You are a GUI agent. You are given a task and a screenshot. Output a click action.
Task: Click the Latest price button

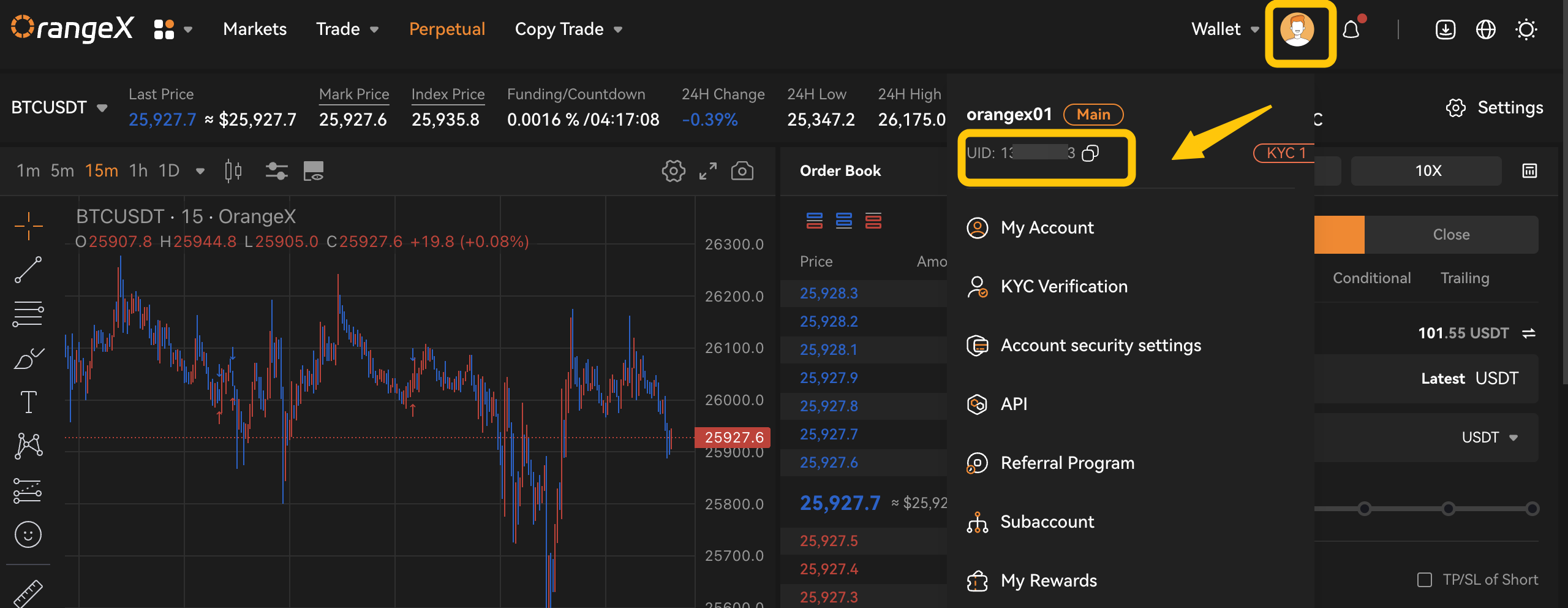(1442, 379)
